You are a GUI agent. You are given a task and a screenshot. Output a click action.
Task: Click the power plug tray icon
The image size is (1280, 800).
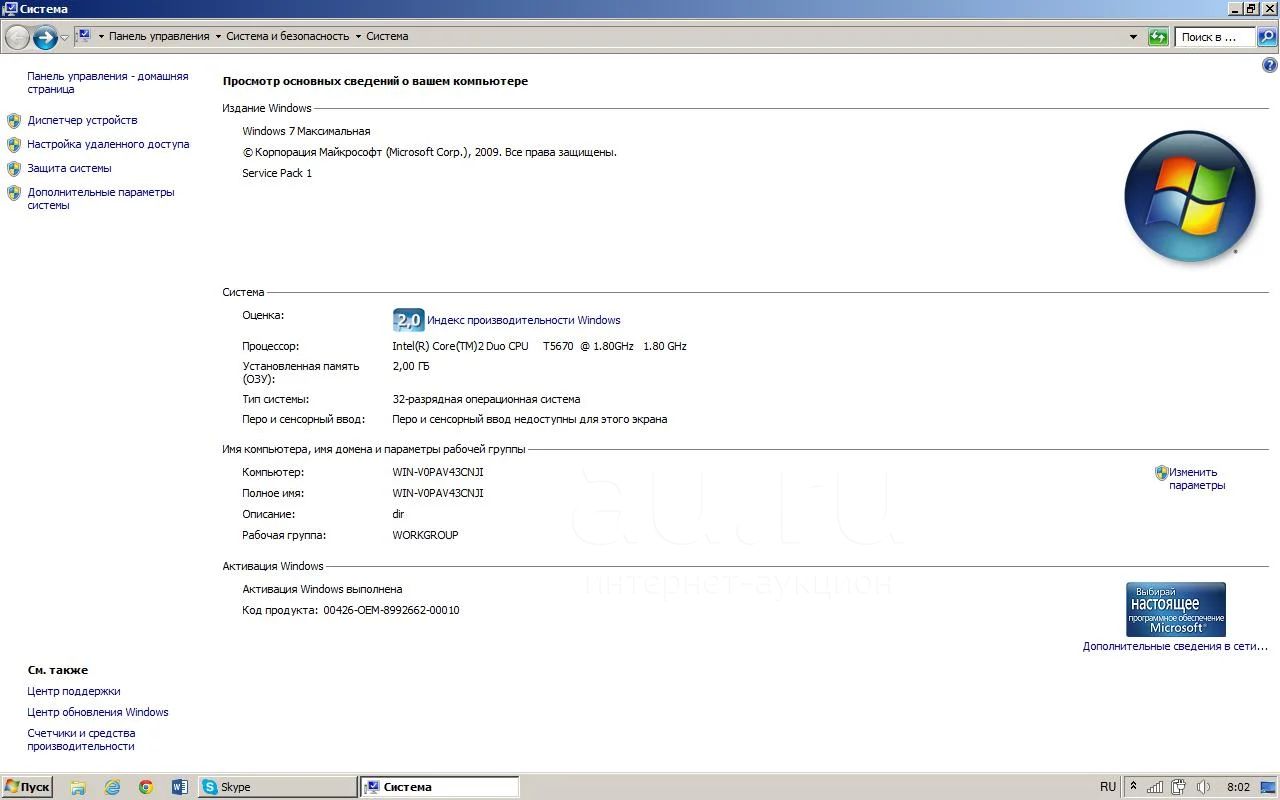pyautogui.click(x=1179, y=787)
